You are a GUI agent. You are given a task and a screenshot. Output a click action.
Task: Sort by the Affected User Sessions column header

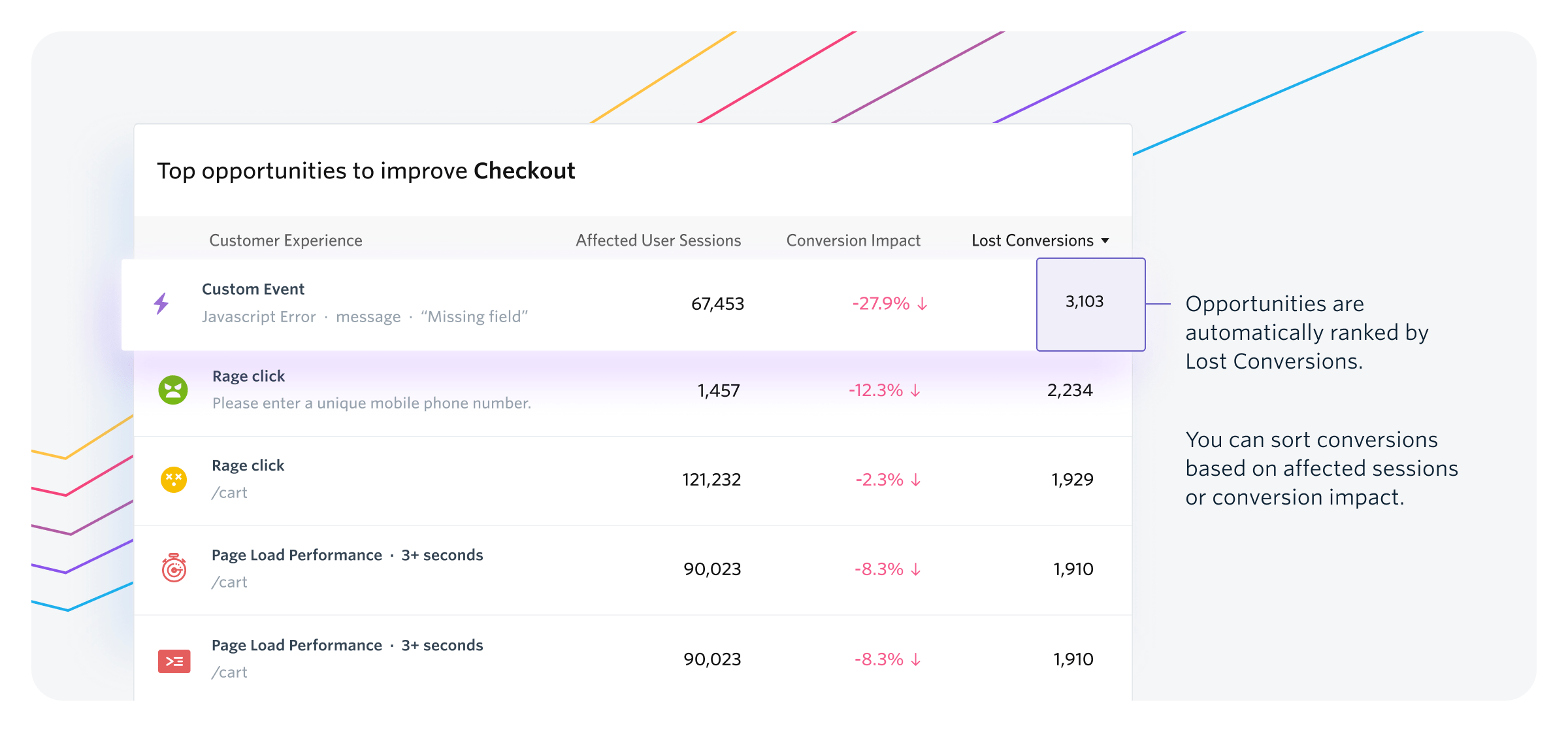[x=658, y=241]
